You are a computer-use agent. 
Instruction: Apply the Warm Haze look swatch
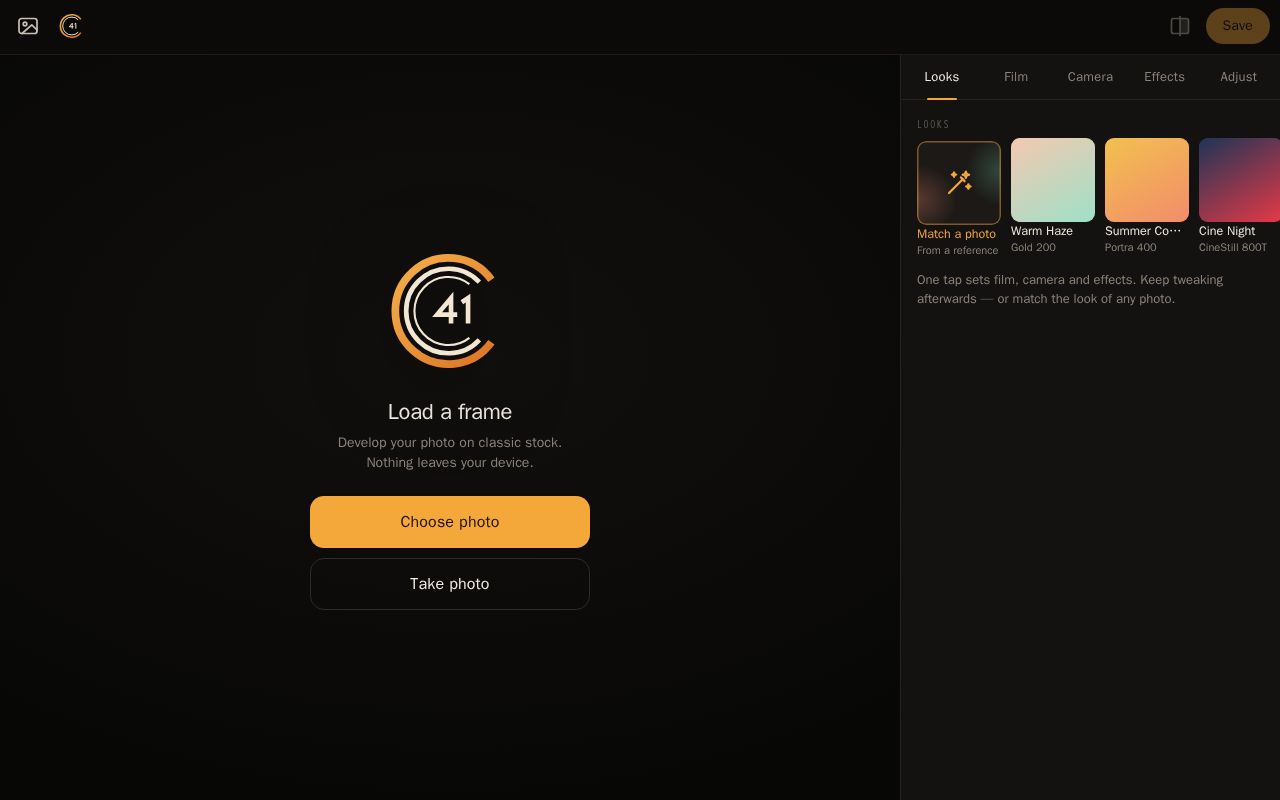(x=1053, y=180)
